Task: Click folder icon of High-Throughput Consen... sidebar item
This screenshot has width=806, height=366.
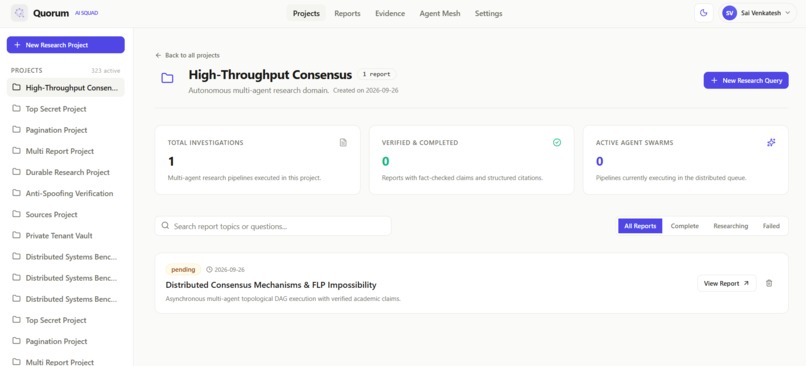Action: [x=16, y=87]
